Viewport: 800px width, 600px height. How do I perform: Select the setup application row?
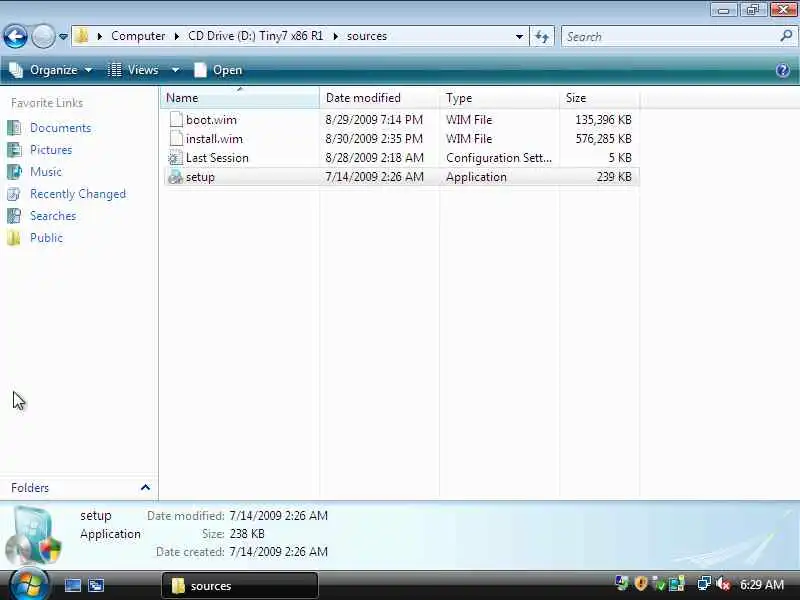(x=401, y=177)
